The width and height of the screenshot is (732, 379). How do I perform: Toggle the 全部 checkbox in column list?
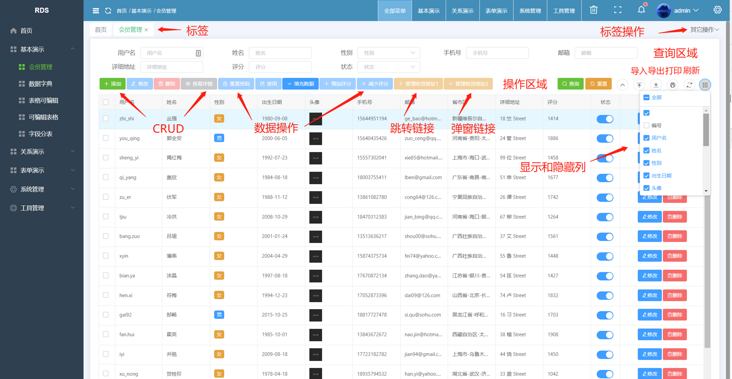[x=646, y=98]
